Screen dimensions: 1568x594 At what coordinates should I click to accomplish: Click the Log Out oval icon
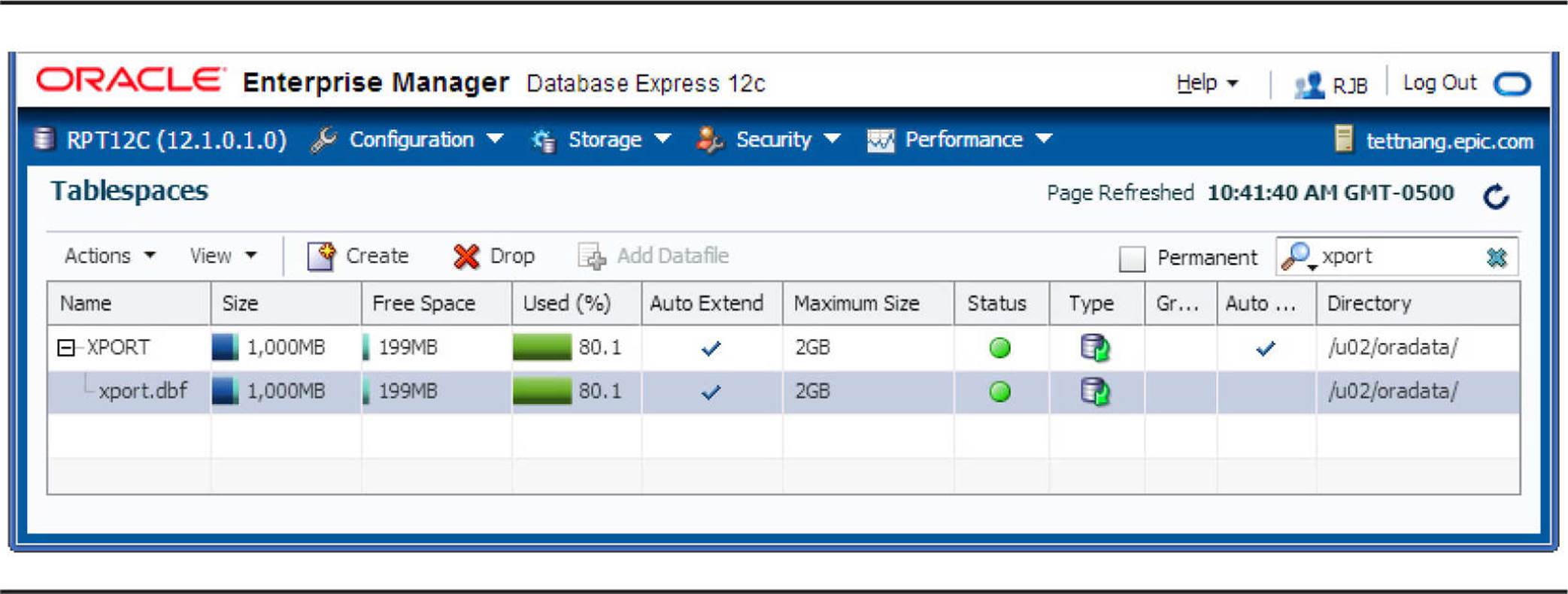[1512, 83]
